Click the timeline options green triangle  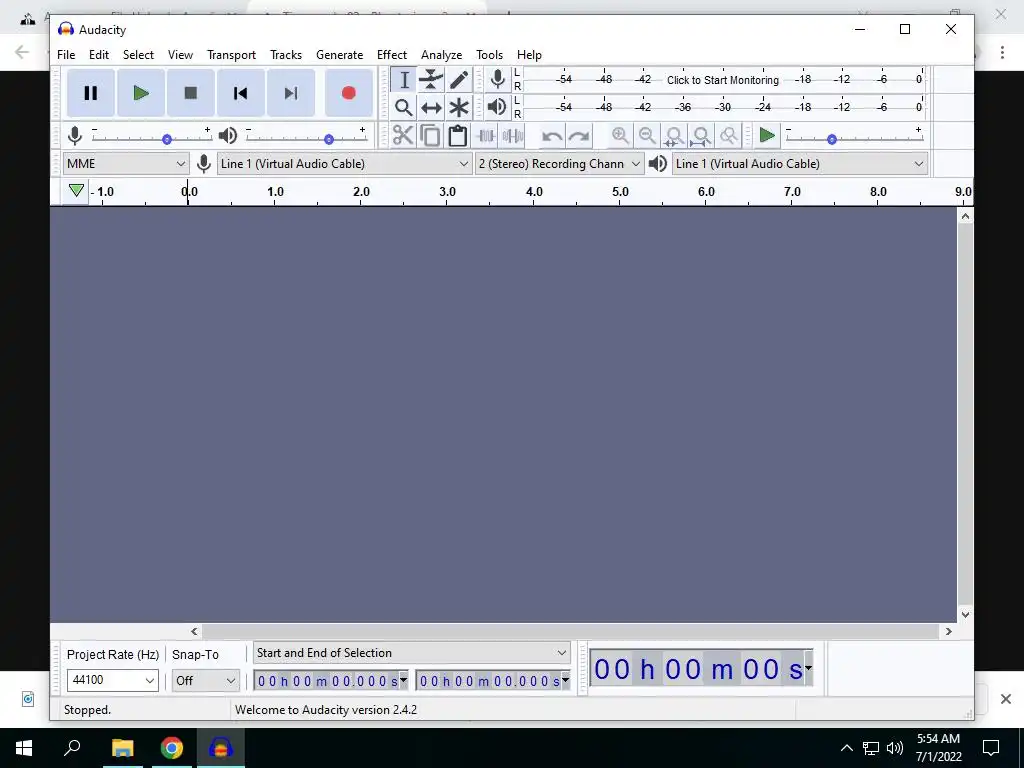pos(76,191)
